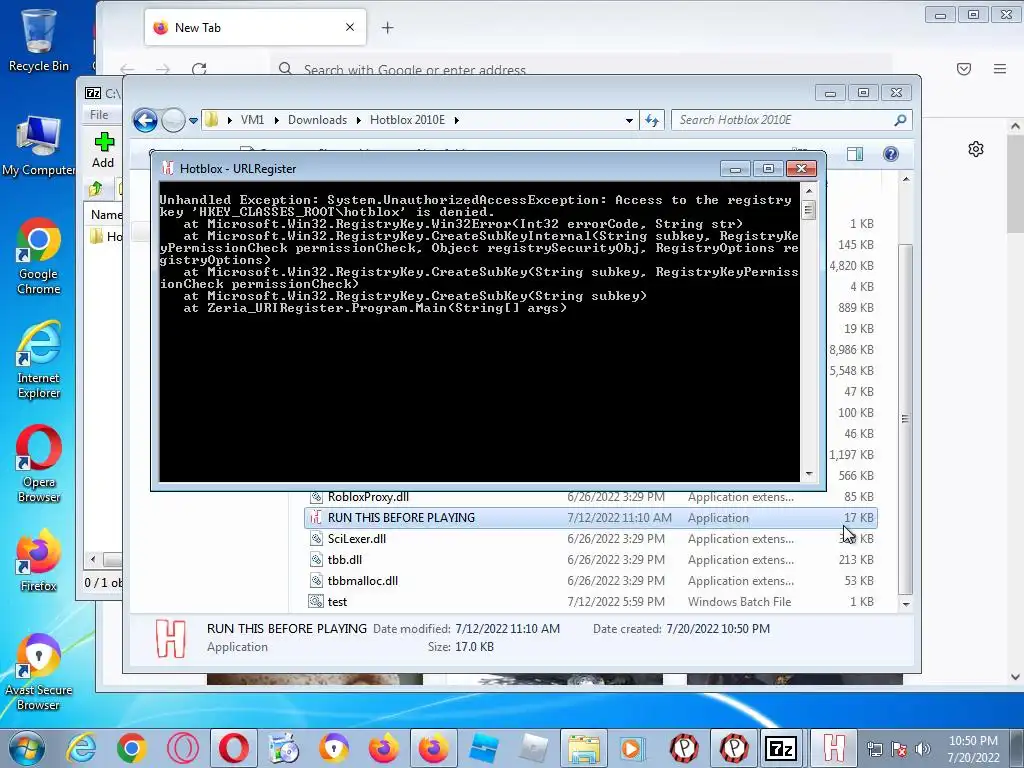
Task: Select the My Computer desktop icon
Action: click(39, 146)
